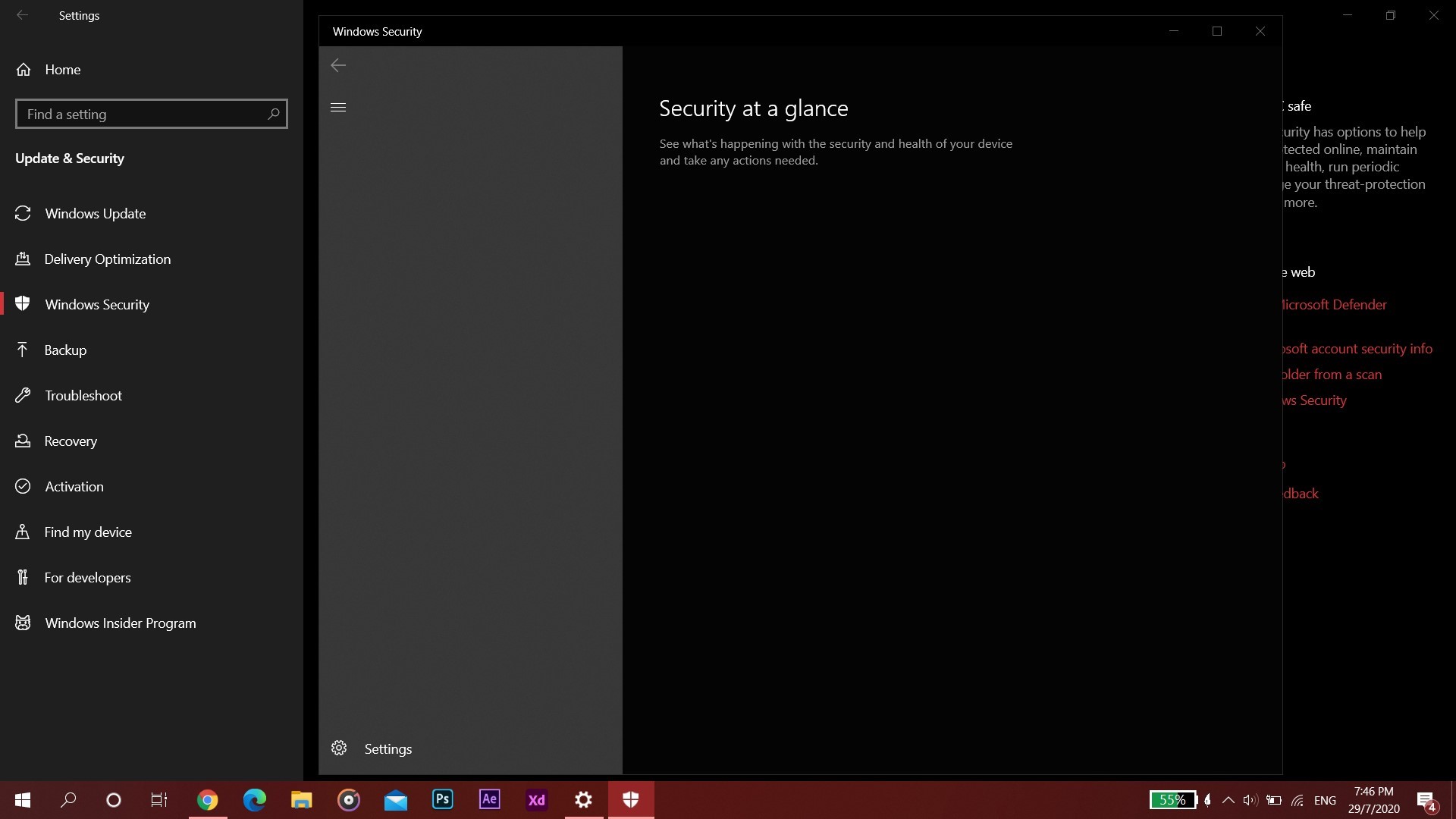Viewport: 1456px width, 819px height.
Task: Click the Find my device person icon
Action: [x=23, y=532]
